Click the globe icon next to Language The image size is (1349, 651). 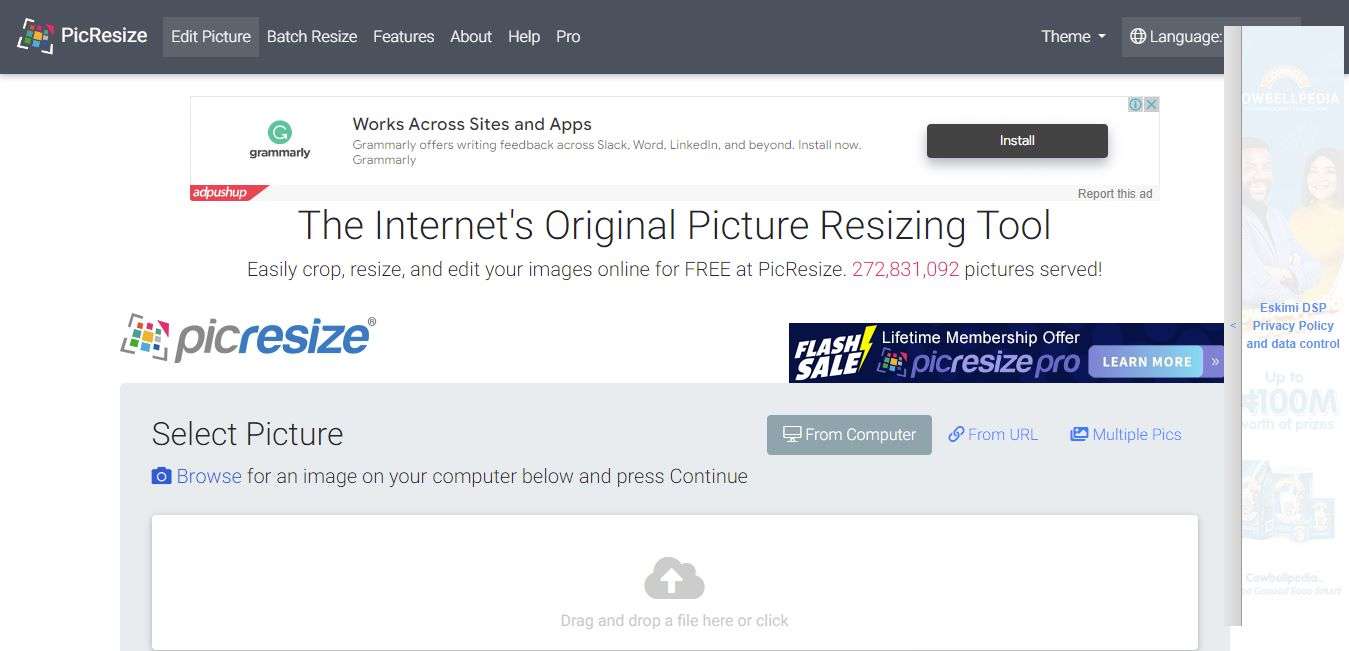click(1137, 36)
